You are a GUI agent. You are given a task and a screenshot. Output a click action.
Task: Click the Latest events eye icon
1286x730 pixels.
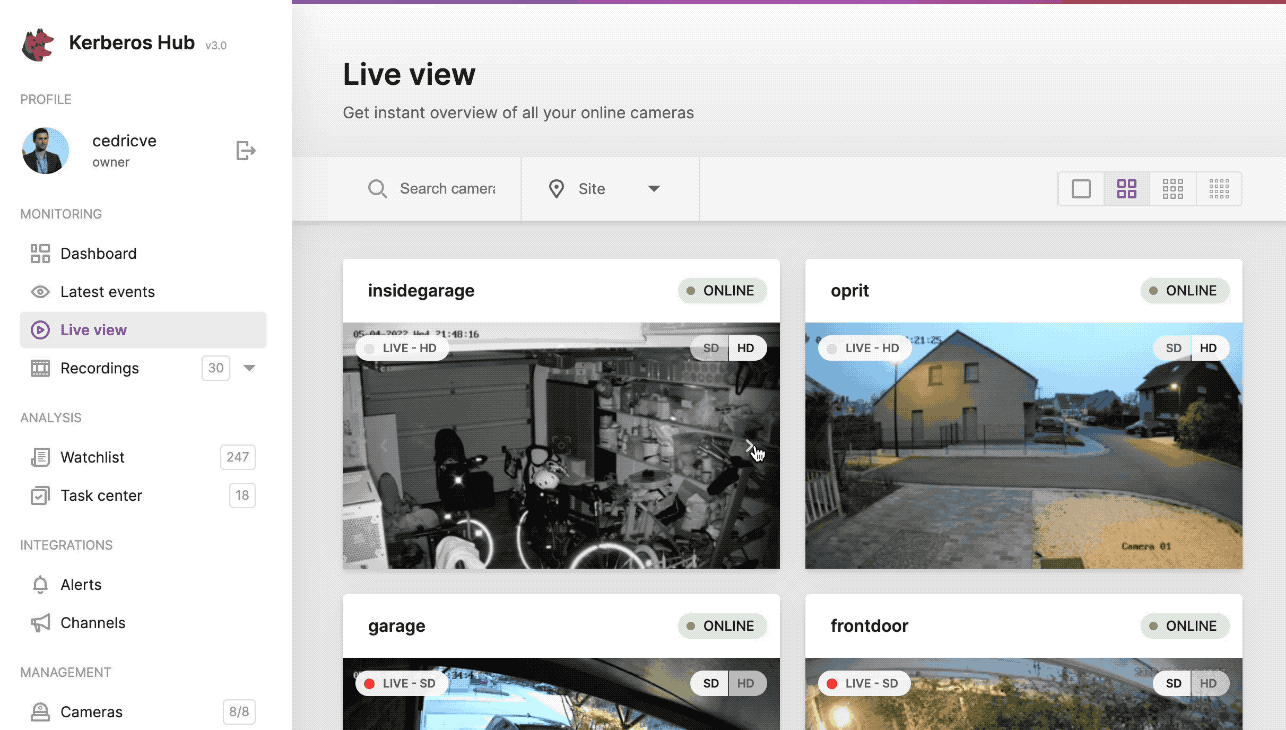[40, 292]
